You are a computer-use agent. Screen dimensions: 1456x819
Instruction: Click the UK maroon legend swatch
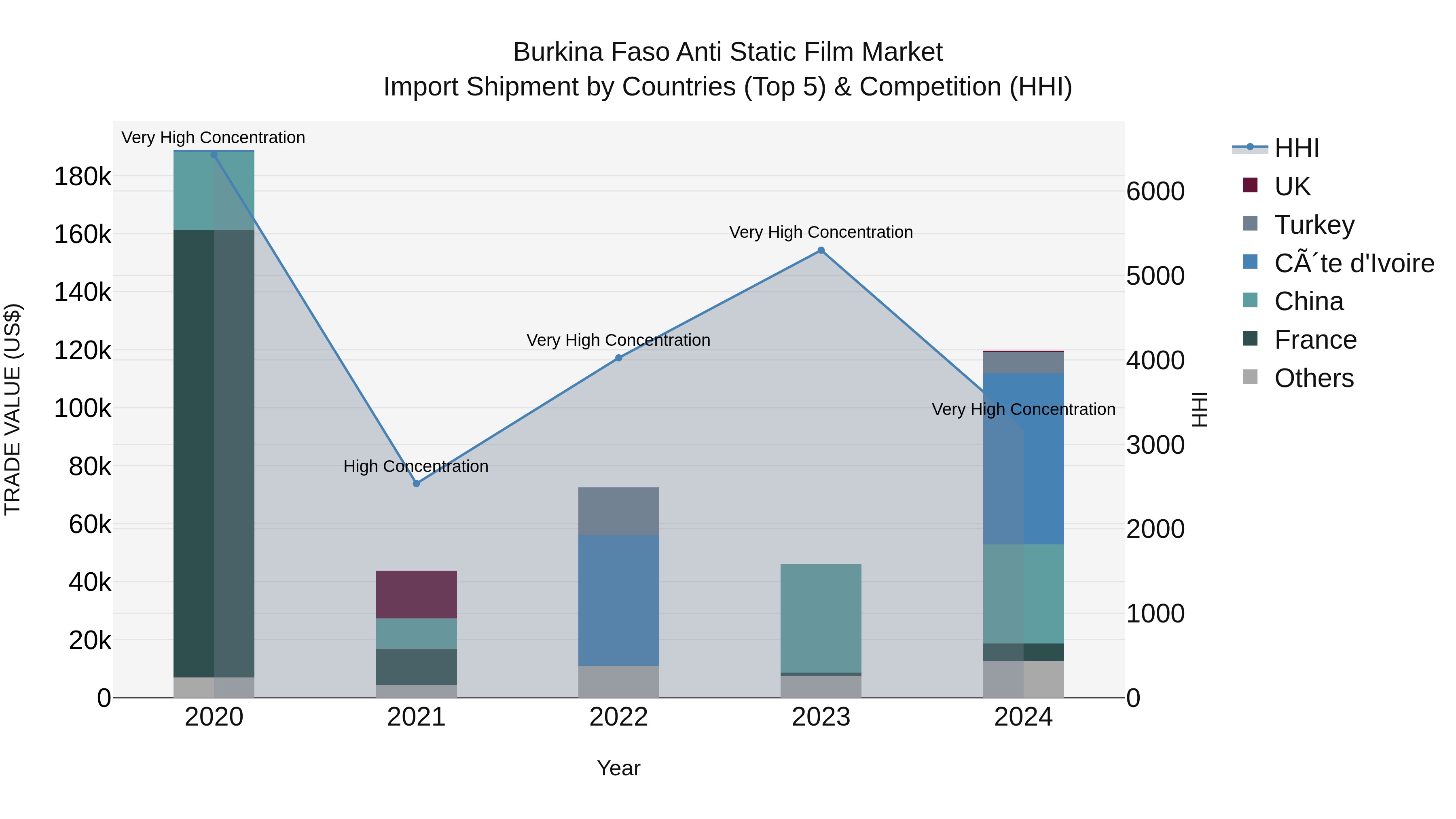click(1250, 185)
